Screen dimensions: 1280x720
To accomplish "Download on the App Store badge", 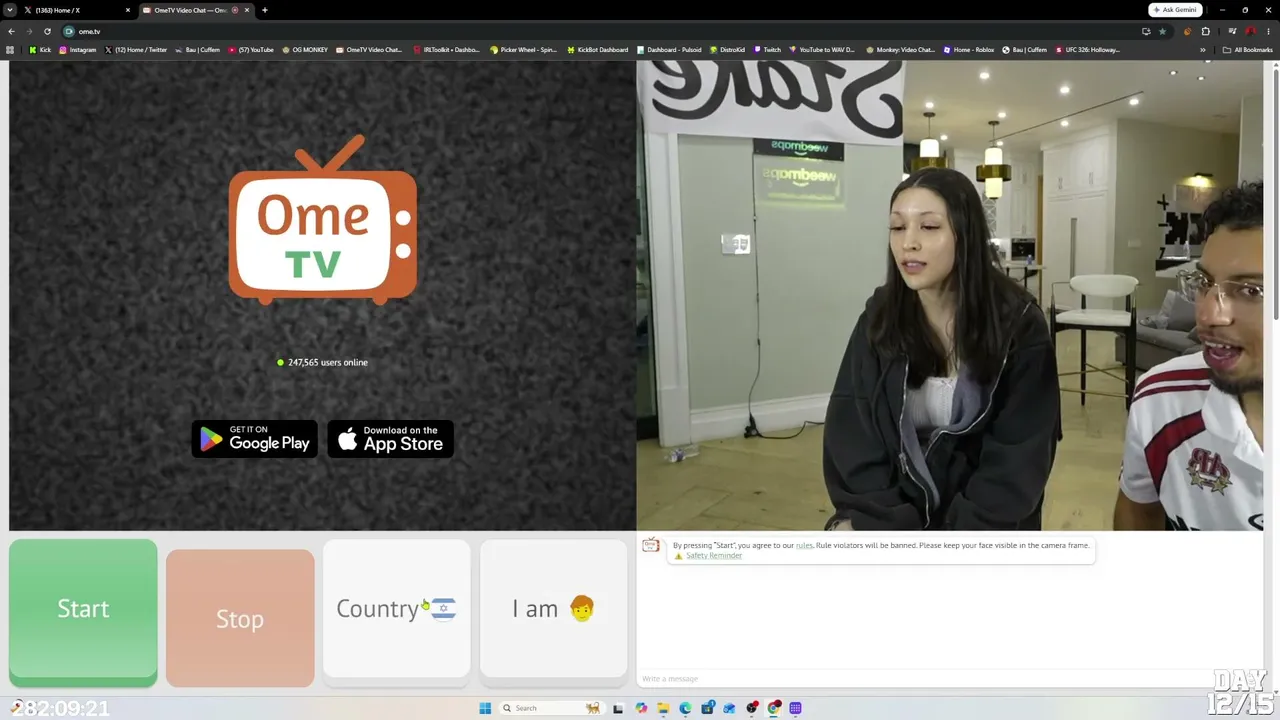I will click(390, 439).
